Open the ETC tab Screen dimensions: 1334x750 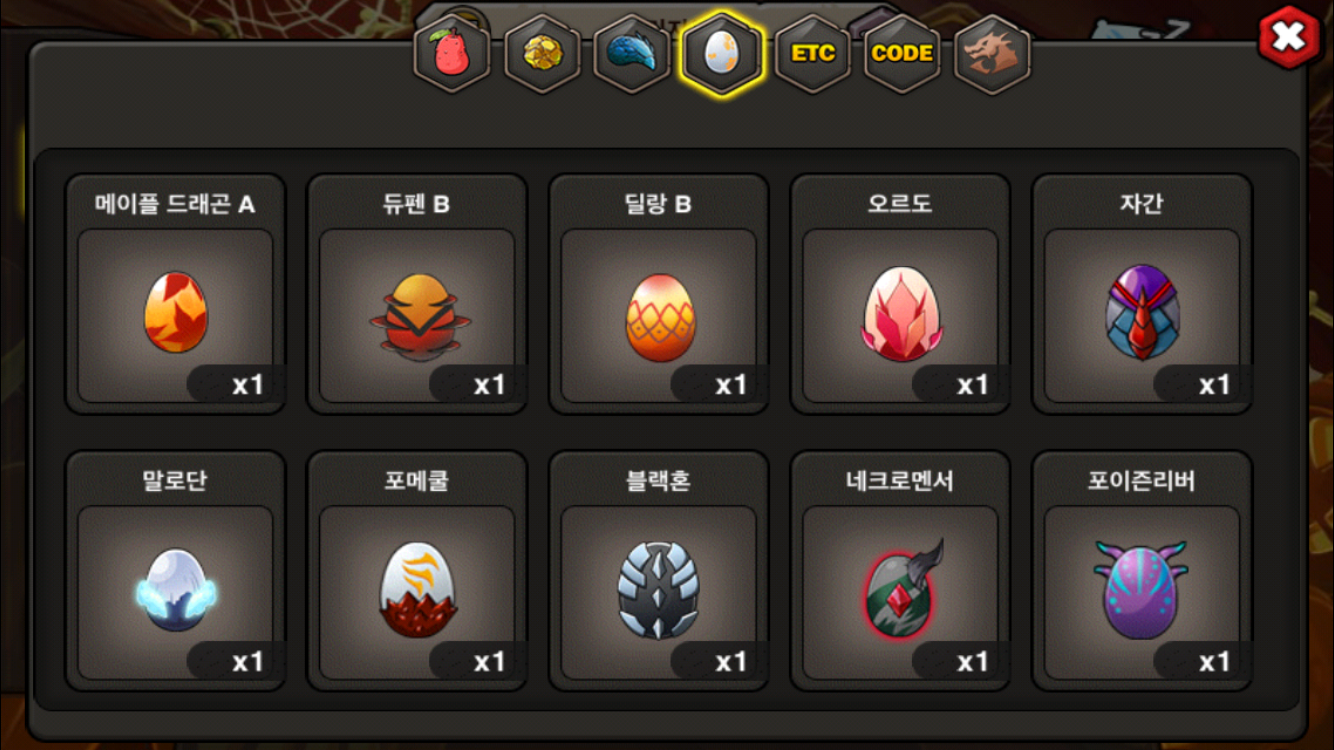[x=813, y=53]
